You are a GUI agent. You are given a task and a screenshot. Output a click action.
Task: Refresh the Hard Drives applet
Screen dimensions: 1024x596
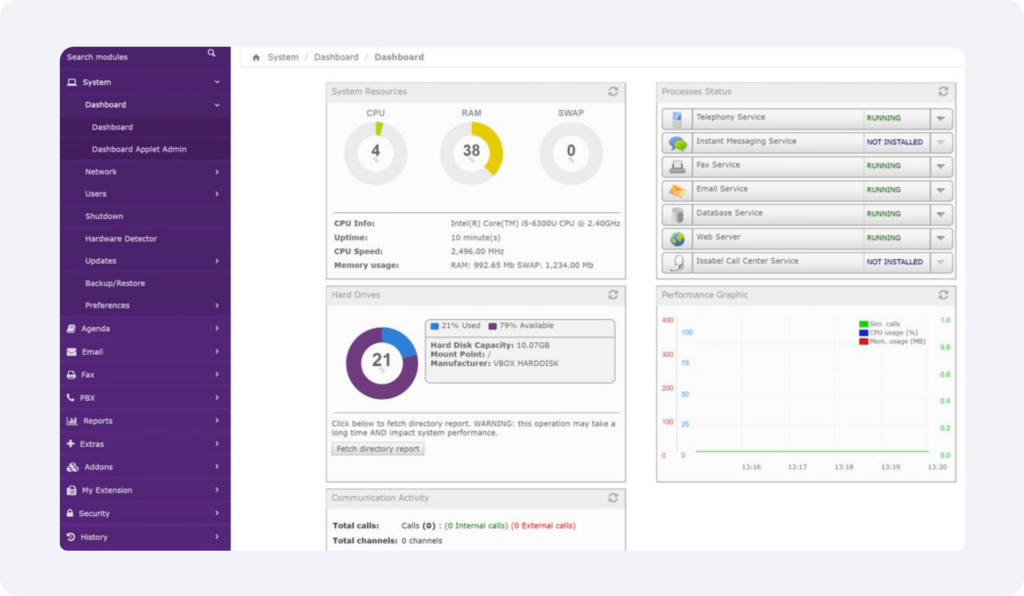tap(613, 296)
